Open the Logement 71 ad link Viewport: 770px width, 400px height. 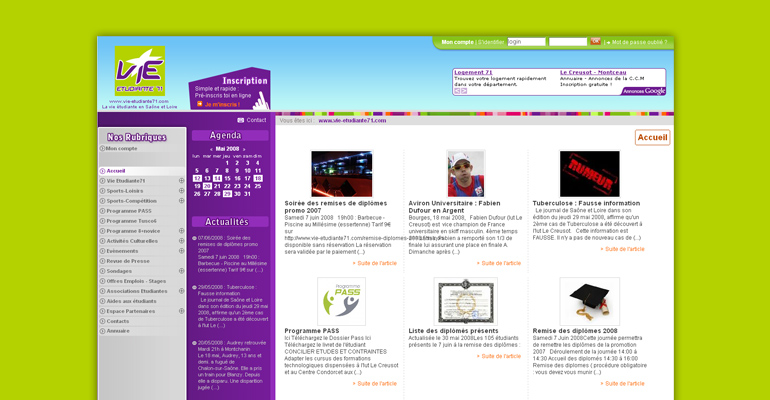(x=473, y=72)
